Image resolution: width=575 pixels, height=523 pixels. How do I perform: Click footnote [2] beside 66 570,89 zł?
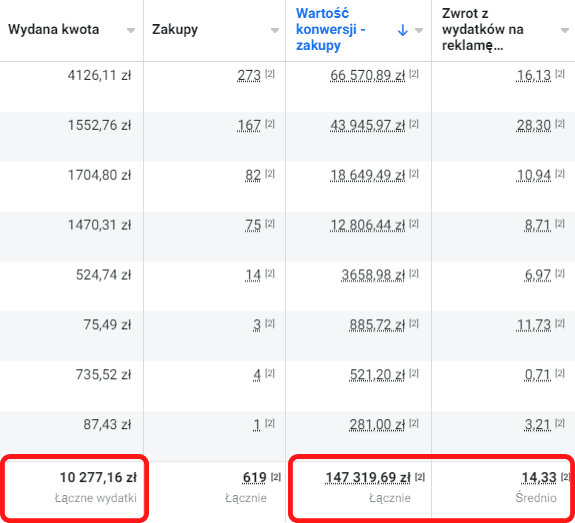(414, 74)
